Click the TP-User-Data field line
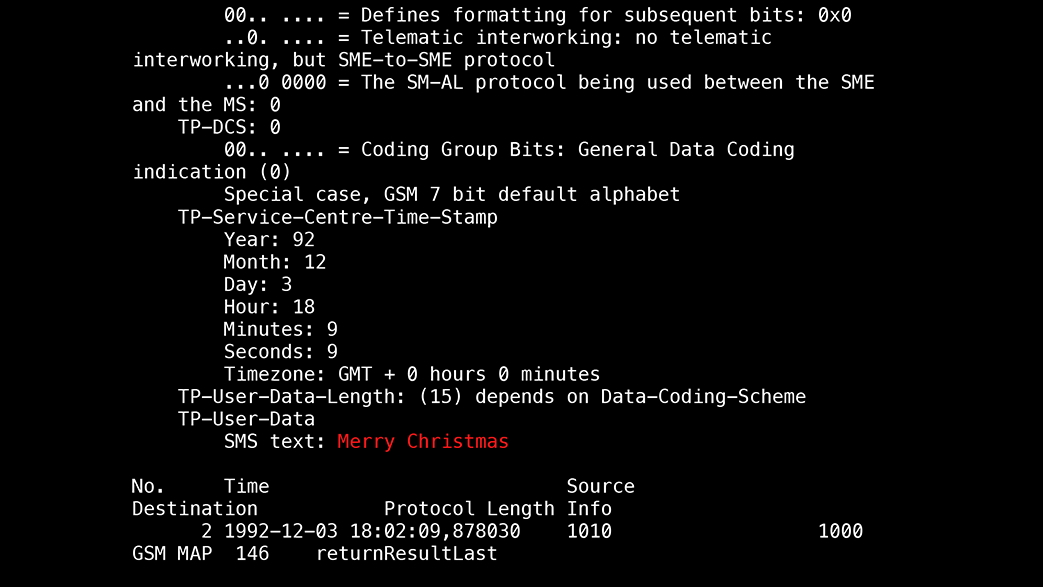The height and width of the screenshot is (587, 1043). pyautogui.click(x=246, y=419)
